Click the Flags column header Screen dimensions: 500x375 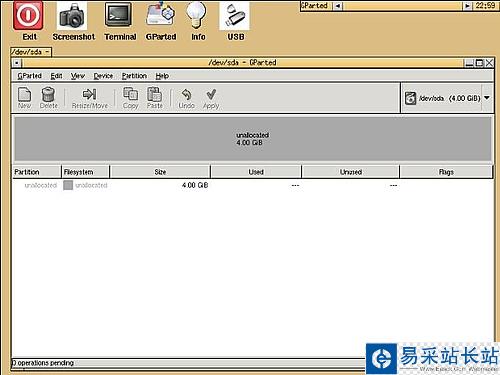pos(446,172)
